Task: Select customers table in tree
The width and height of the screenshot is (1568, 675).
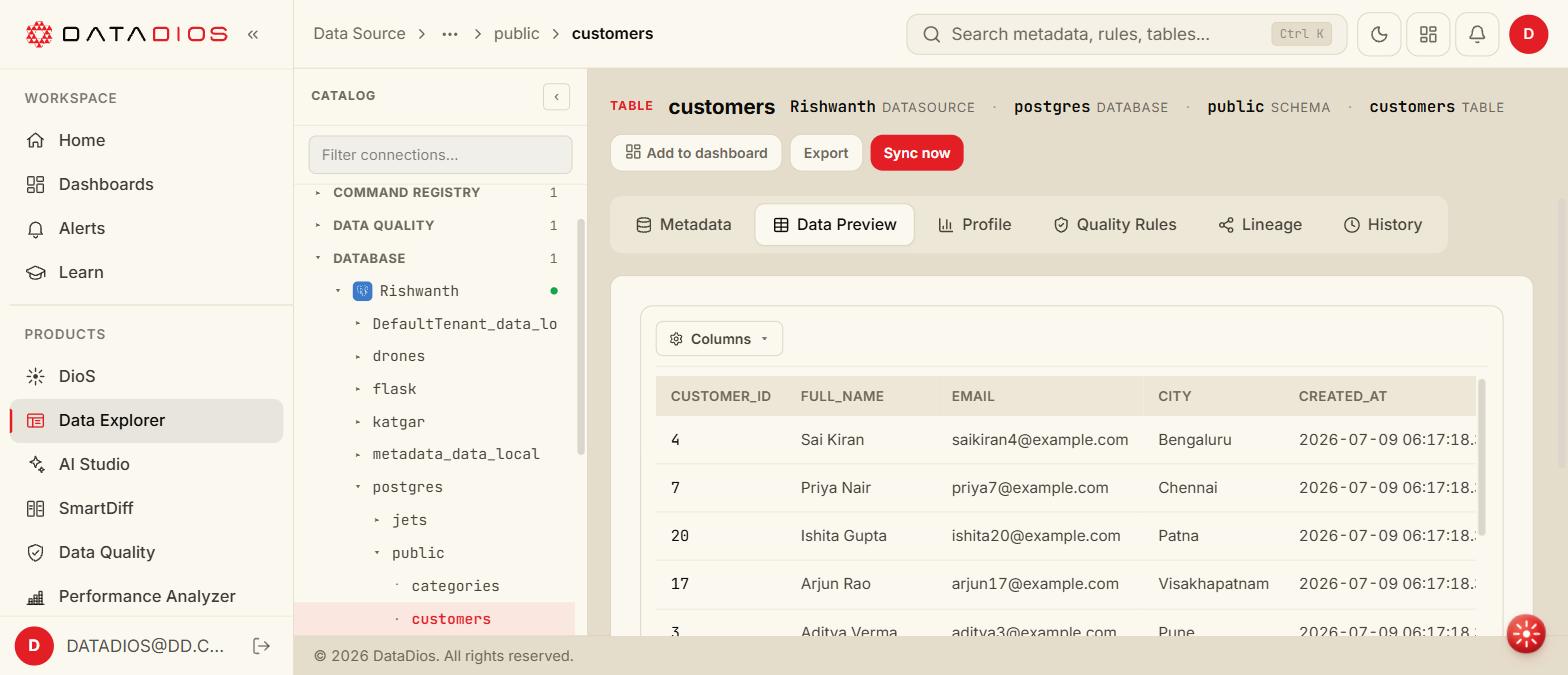Action: [x=451, y=619]
